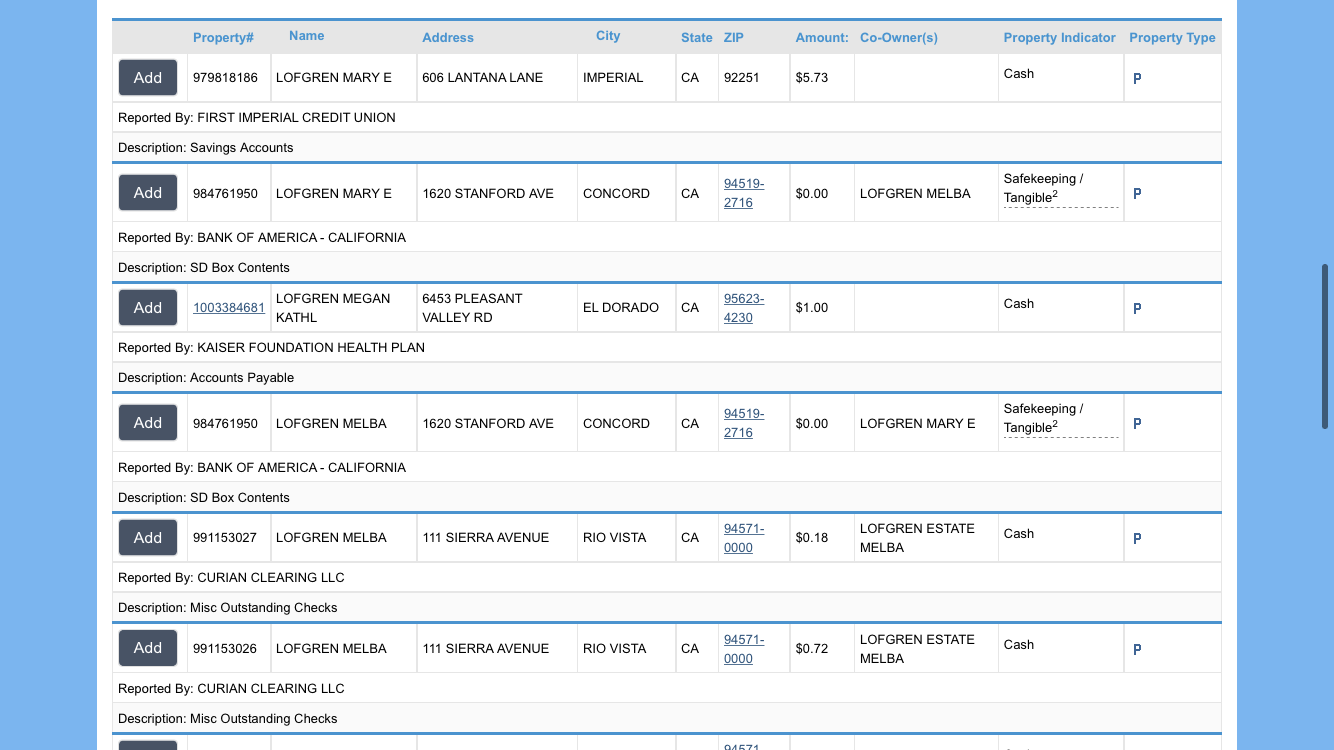The height and width of the screenshot is (750, 1334).
Task: Click the Amount: column header
Action: click(822, 38)
